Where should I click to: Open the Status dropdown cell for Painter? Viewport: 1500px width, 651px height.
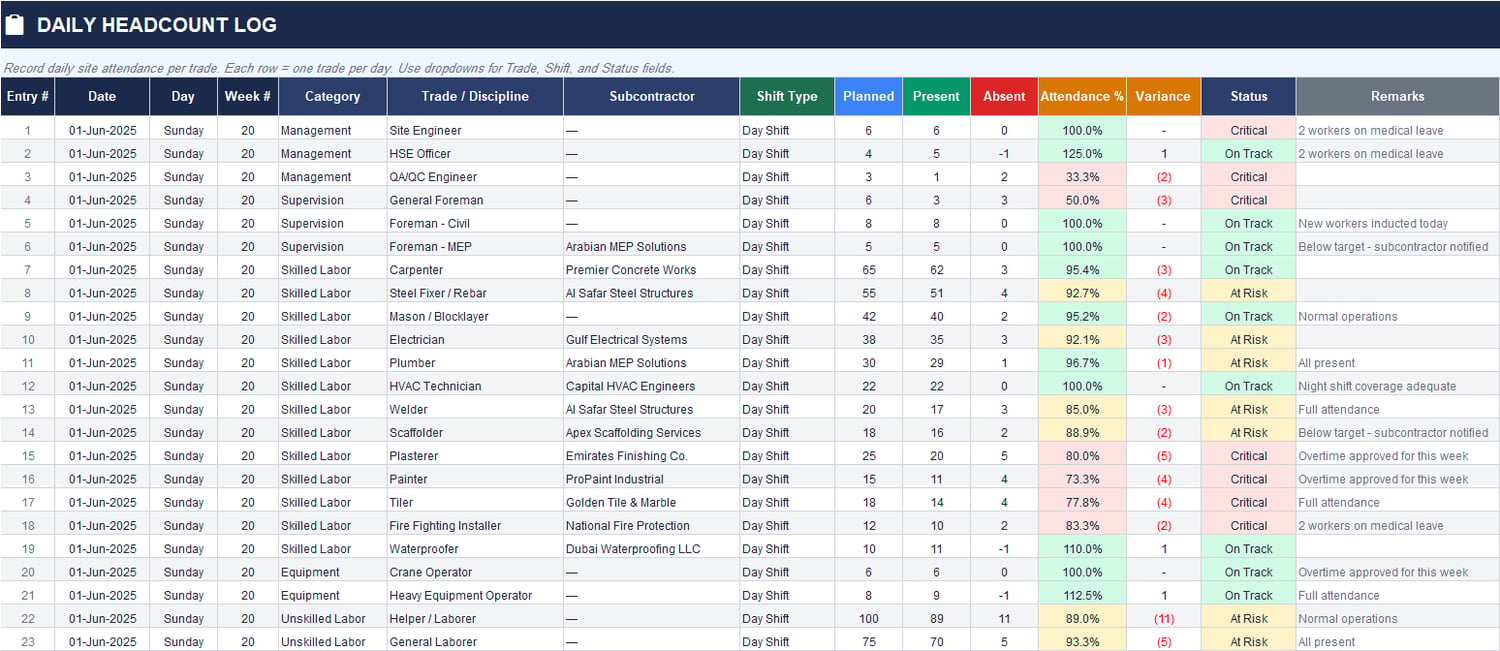(x=1249, y=479)
